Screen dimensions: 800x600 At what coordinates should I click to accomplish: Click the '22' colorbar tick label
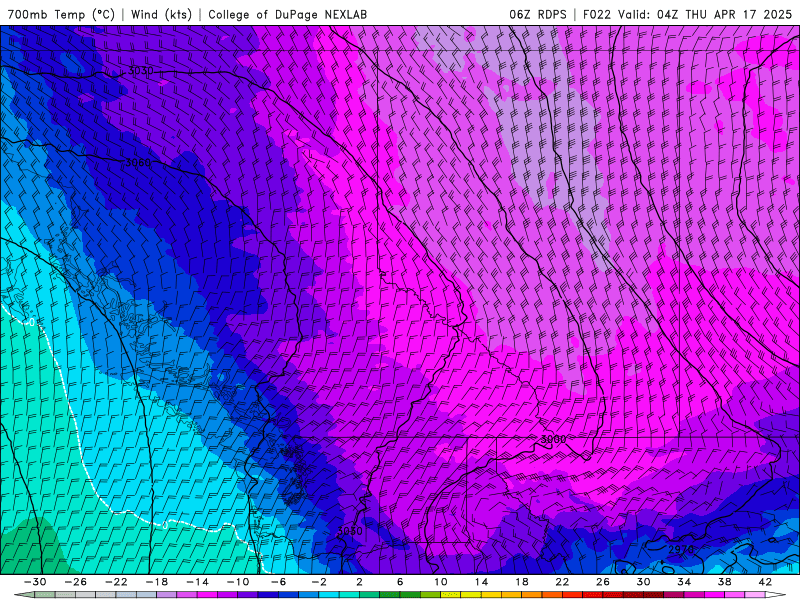click(x=562, y=582)
